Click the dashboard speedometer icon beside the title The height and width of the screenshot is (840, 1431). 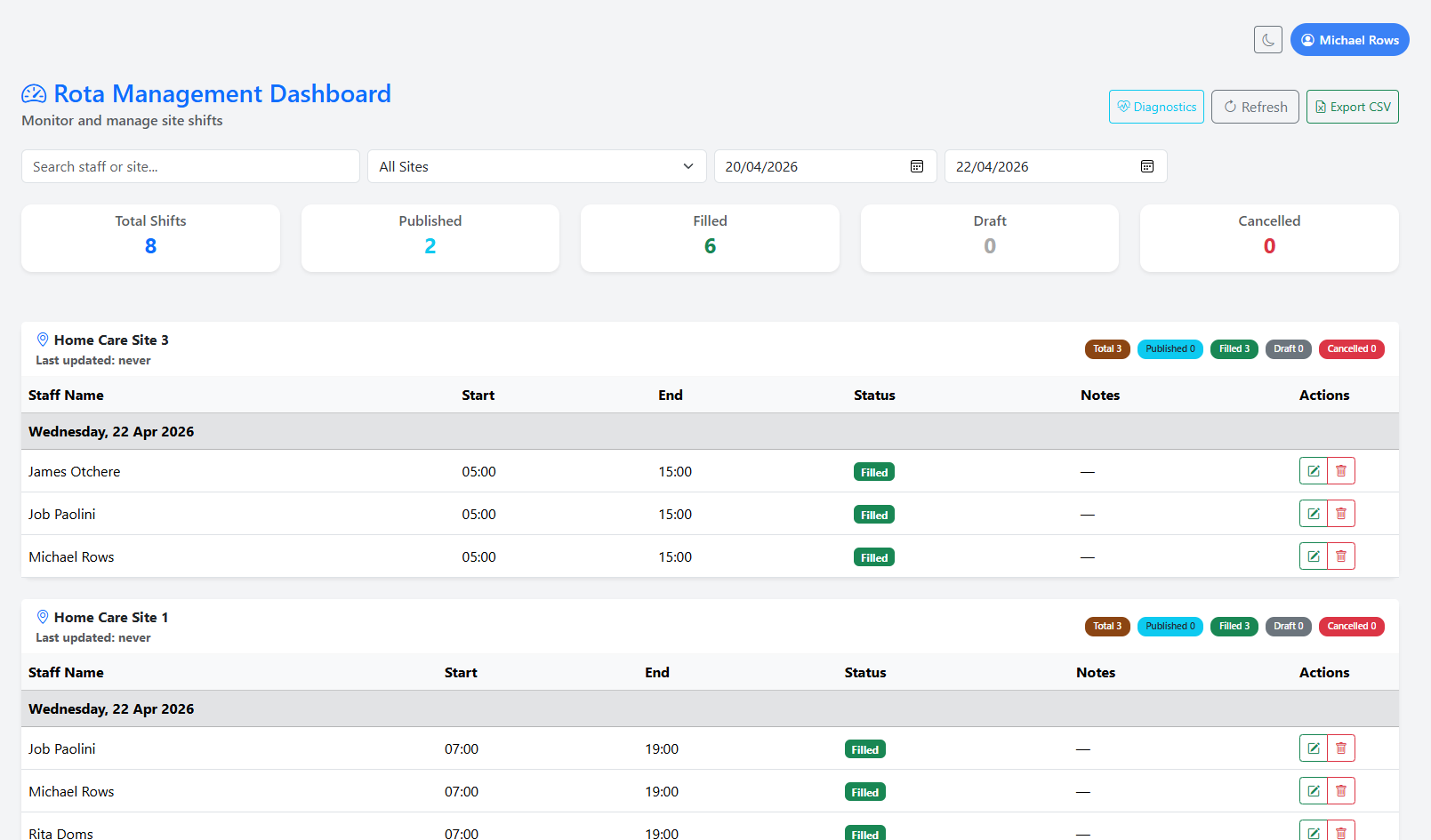(34, 93)
